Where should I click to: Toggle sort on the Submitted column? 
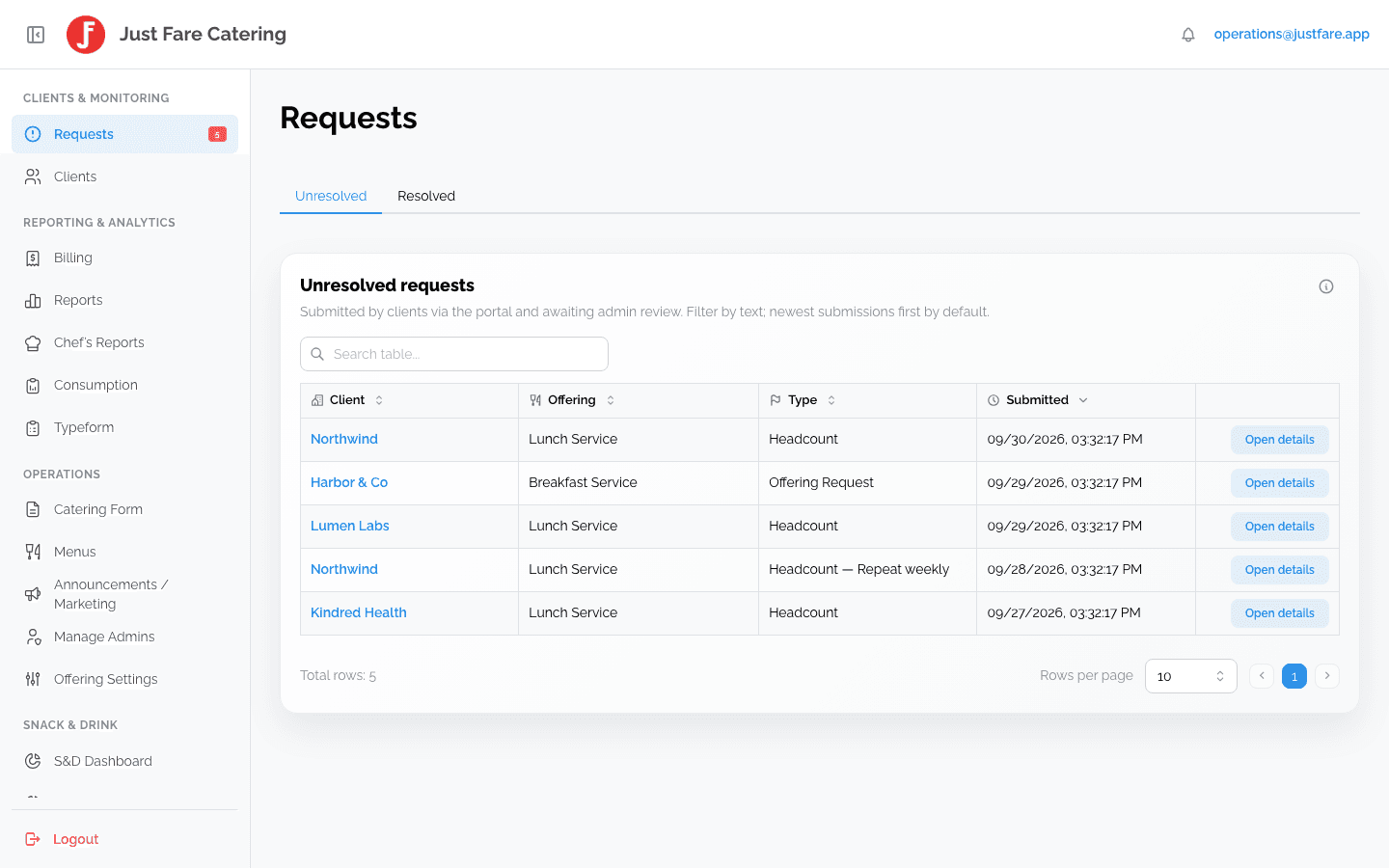tap(1083, 400)
